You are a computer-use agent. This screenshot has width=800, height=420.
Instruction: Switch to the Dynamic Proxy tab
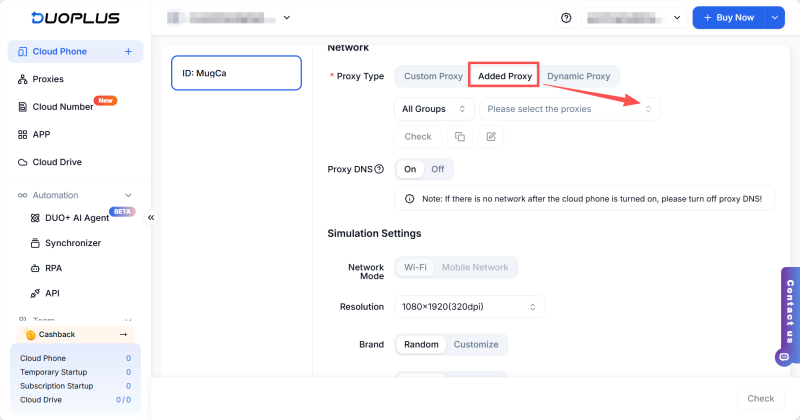578,76
